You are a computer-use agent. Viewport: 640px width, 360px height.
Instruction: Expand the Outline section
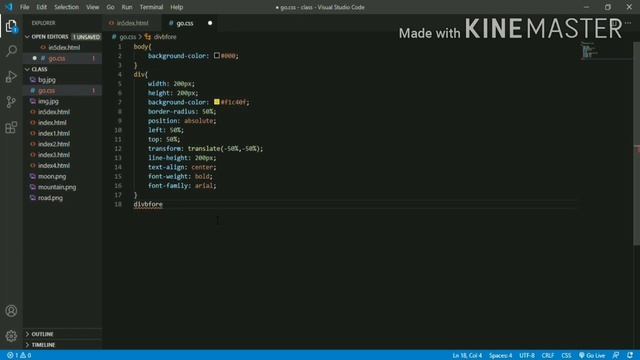coord(42,334)
